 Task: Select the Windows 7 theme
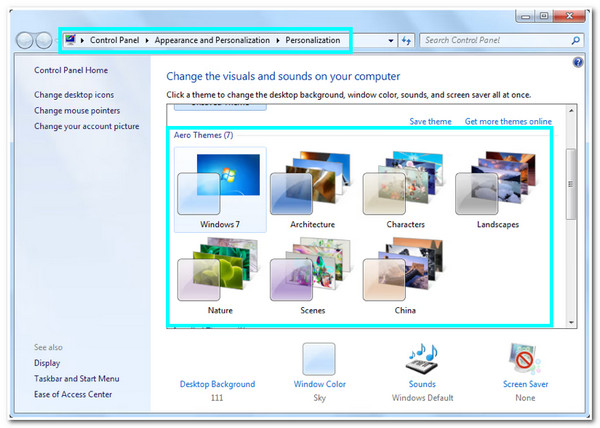tap(220, 190)
